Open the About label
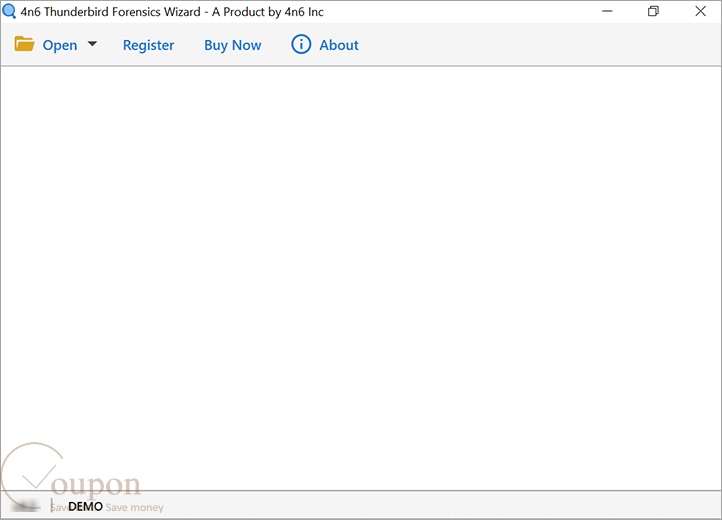 (339, 45)
